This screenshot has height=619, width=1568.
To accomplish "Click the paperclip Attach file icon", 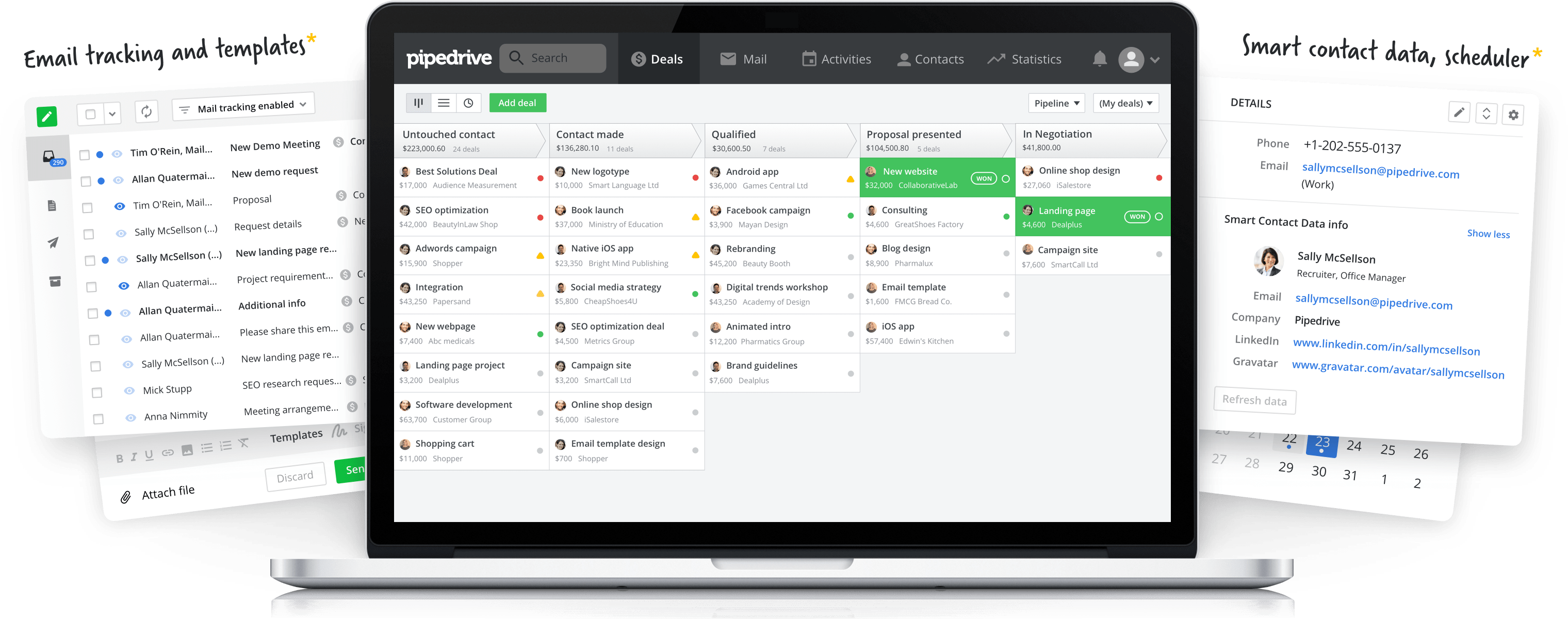I will coord(125,497).
